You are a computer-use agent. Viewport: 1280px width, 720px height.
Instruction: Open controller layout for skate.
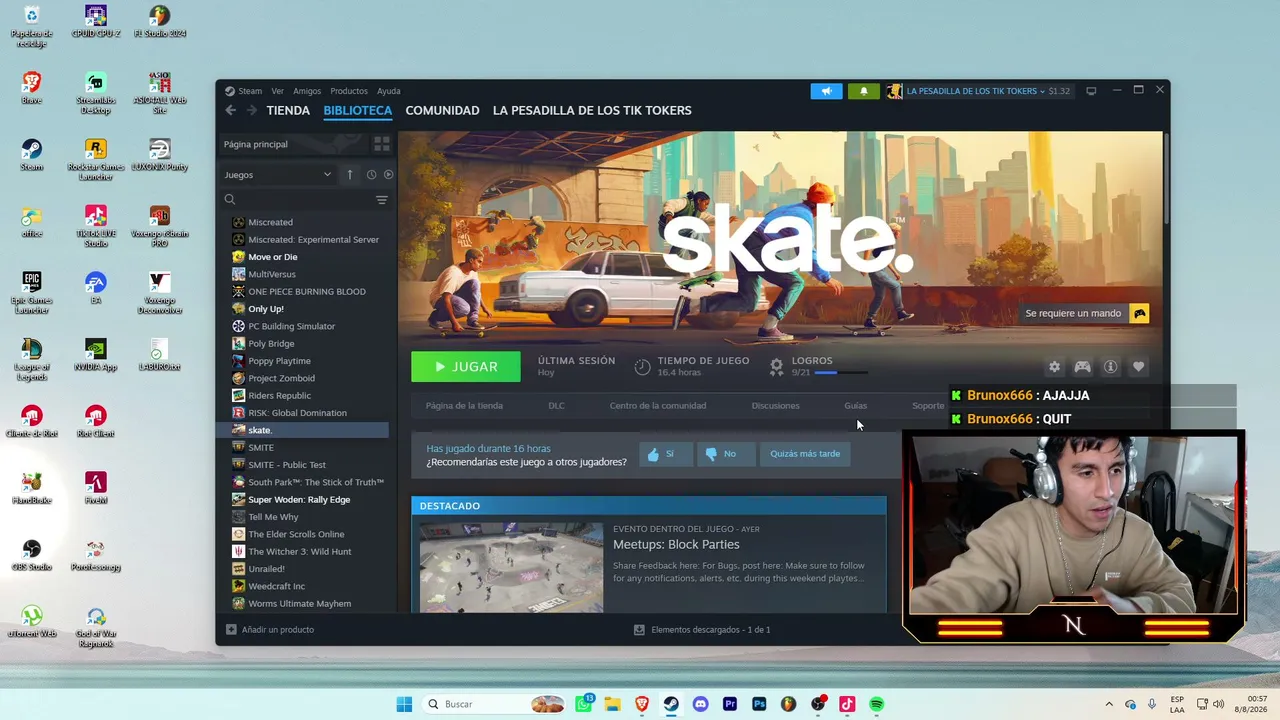[x=1082, y=367]
